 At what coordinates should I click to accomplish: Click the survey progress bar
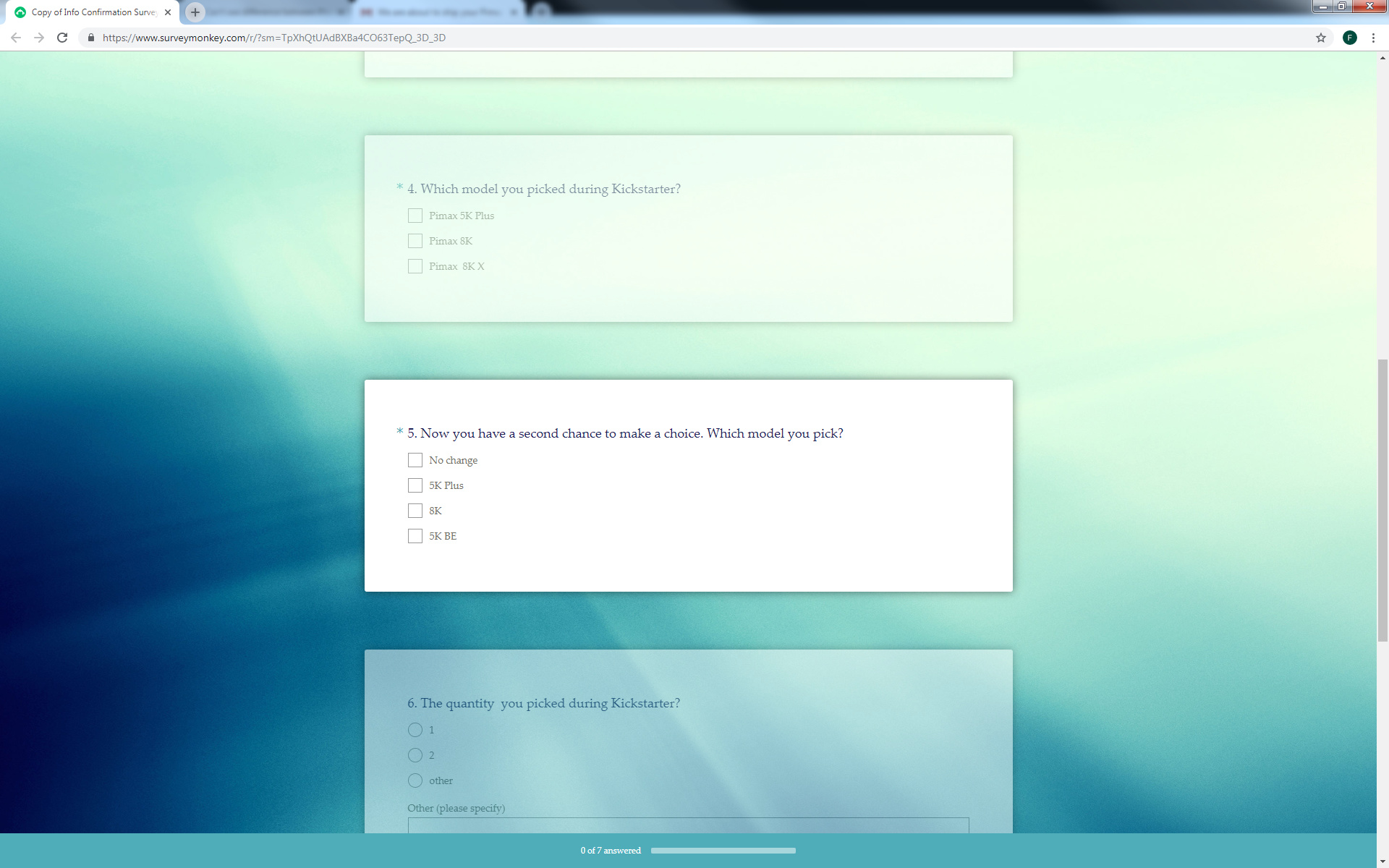pyautogui.click(x=723, y=851)
